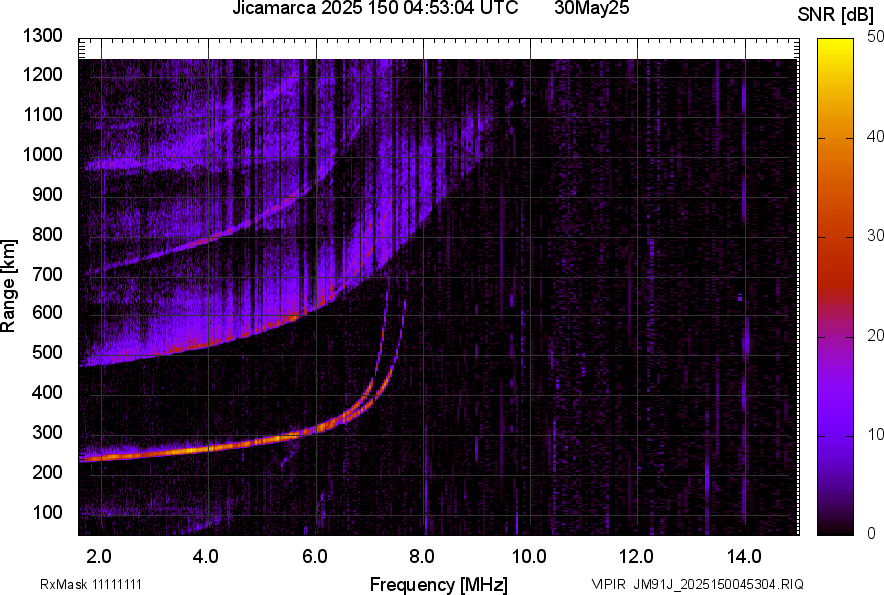The height and width of the screenshot is (595, 884).
Task: Click the range tick label '300'
Action: coord(47,432)
